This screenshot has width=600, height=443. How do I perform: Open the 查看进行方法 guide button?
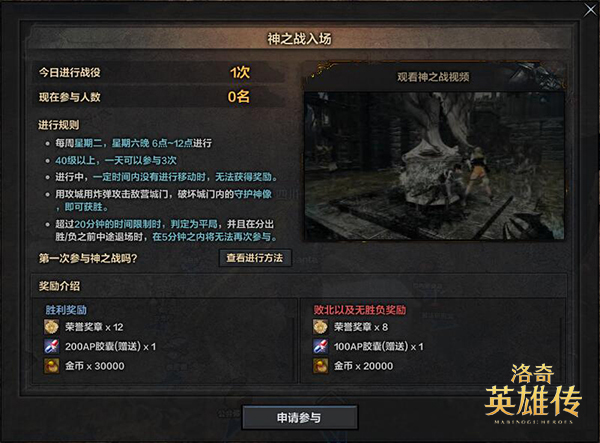pos(255,258)
